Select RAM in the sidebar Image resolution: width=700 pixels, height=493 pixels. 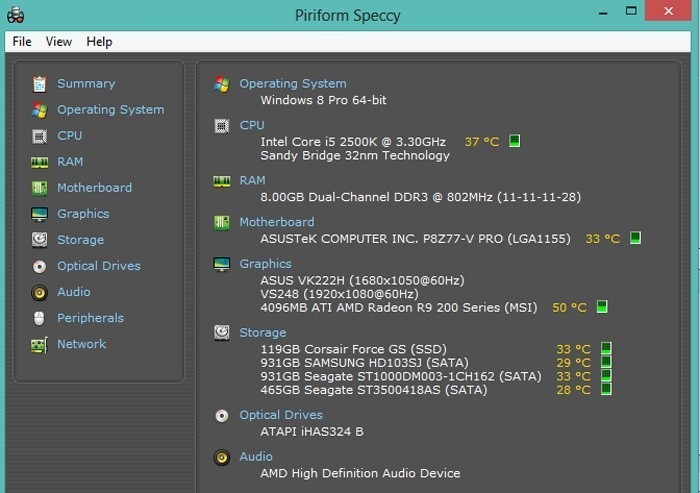pyautogui.click(x=70, y=161)
